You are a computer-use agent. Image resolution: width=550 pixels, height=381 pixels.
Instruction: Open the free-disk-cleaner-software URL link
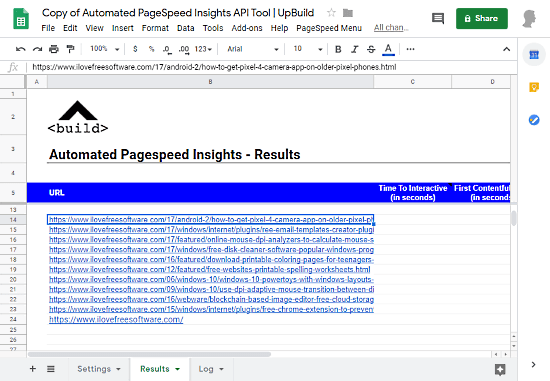pos(211,249)
